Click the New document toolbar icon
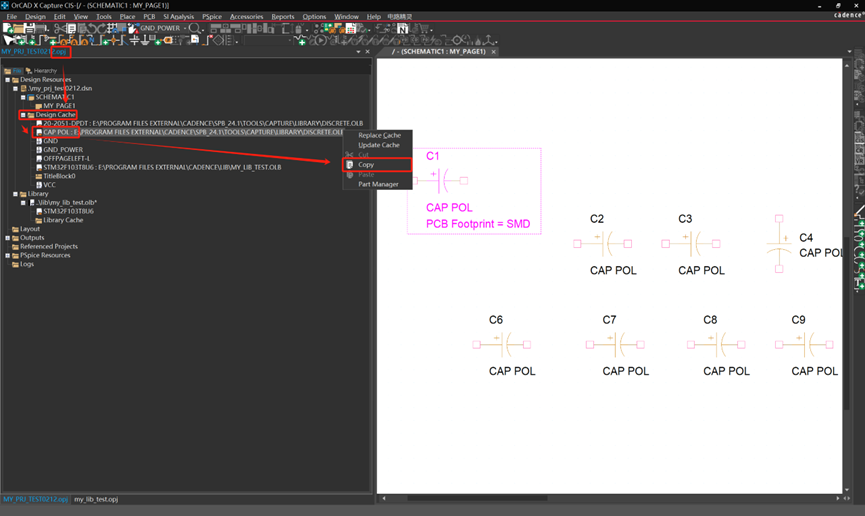Screen dimensions: 865x516 click(x=8, y=28)
